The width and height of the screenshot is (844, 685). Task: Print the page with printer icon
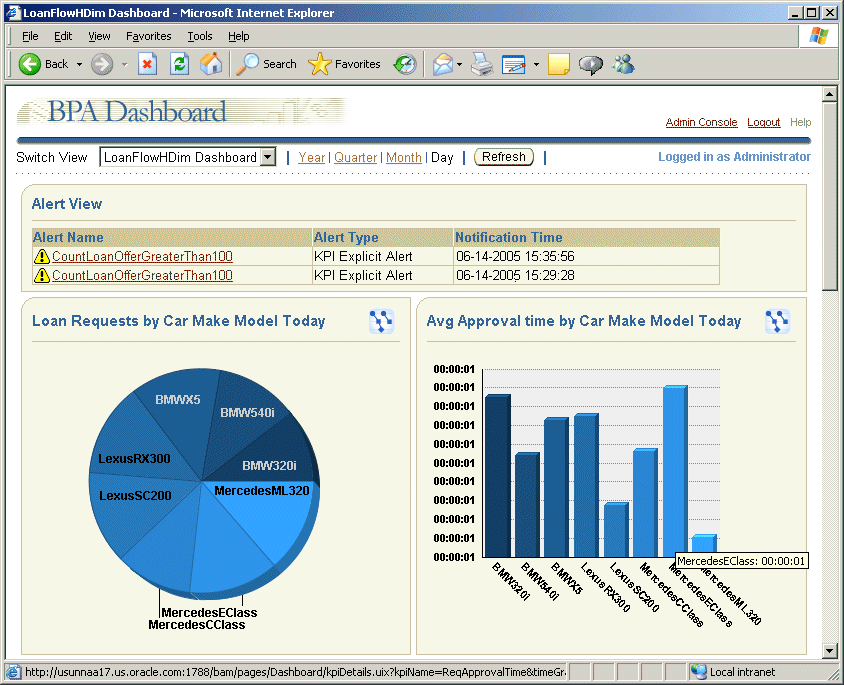pos(482,64)
